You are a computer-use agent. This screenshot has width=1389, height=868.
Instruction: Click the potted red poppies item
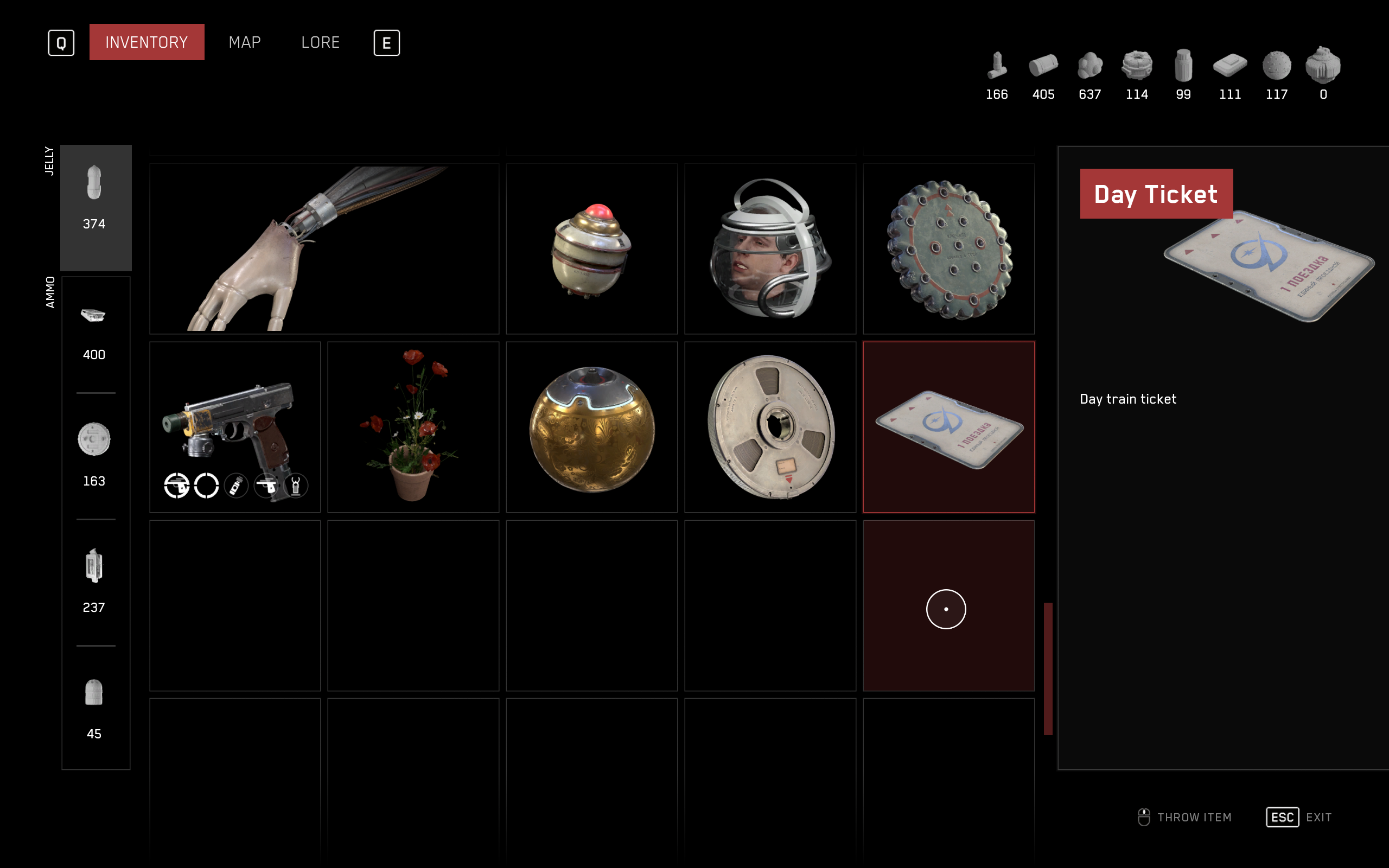click(x=413, y=427)
